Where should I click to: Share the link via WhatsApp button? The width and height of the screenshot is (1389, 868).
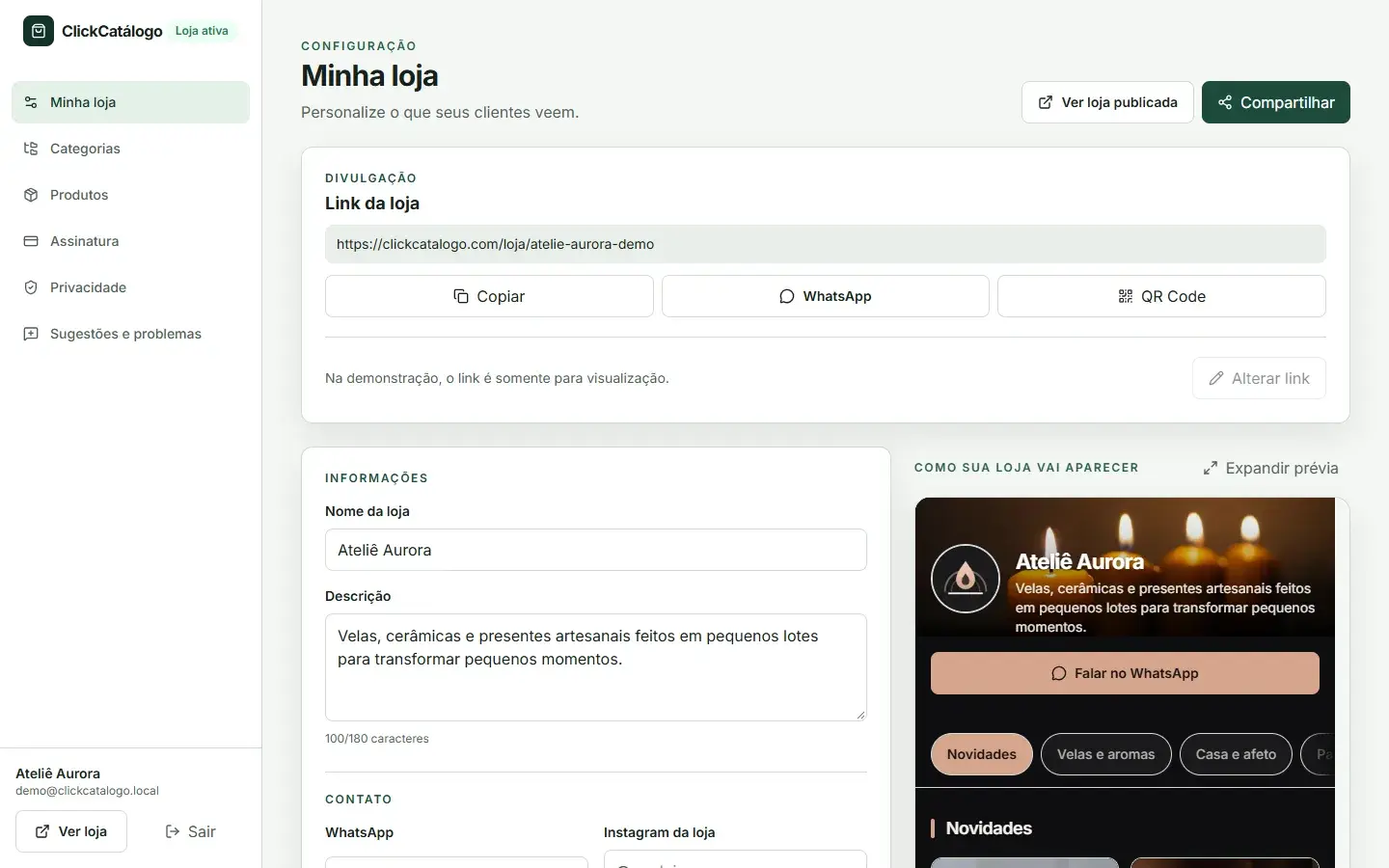[826, 296]
